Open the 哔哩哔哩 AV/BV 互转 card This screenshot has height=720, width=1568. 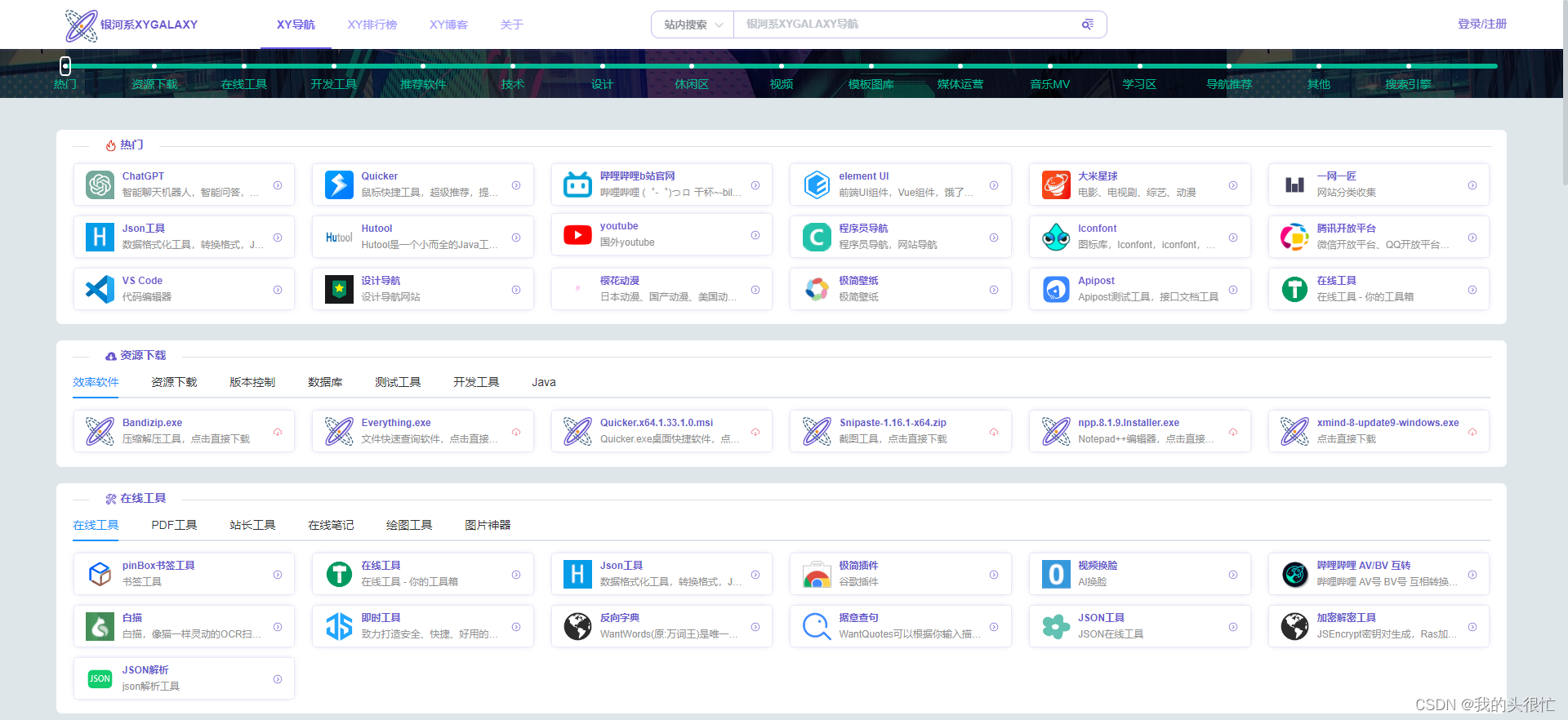(1379, 574)
